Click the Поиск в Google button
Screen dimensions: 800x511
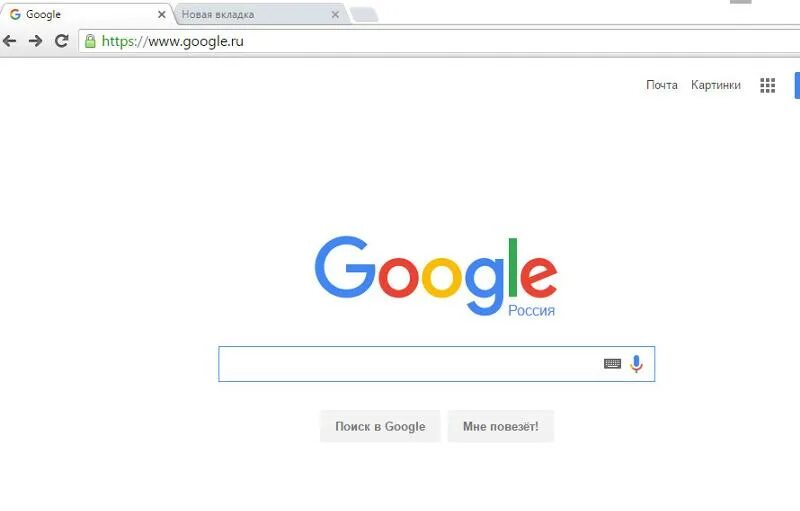[x=380, y=426]
